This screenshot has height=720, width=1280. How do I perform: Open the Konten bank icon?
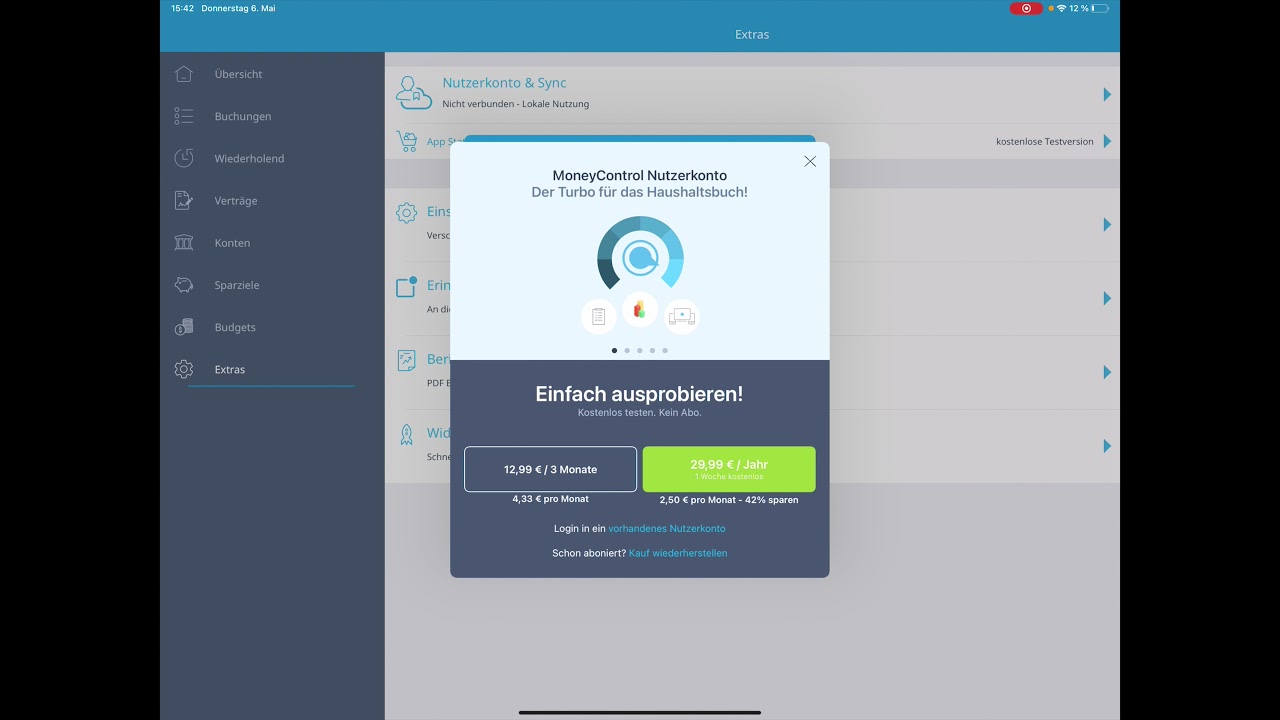point(183,243)
